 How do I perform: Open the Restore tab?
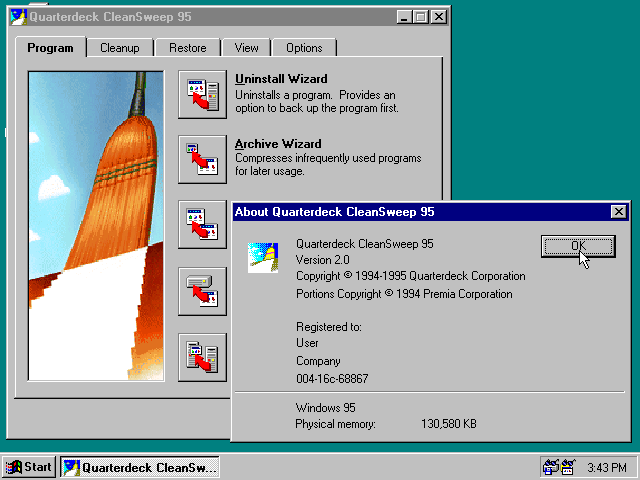click(x=187, y=48)
